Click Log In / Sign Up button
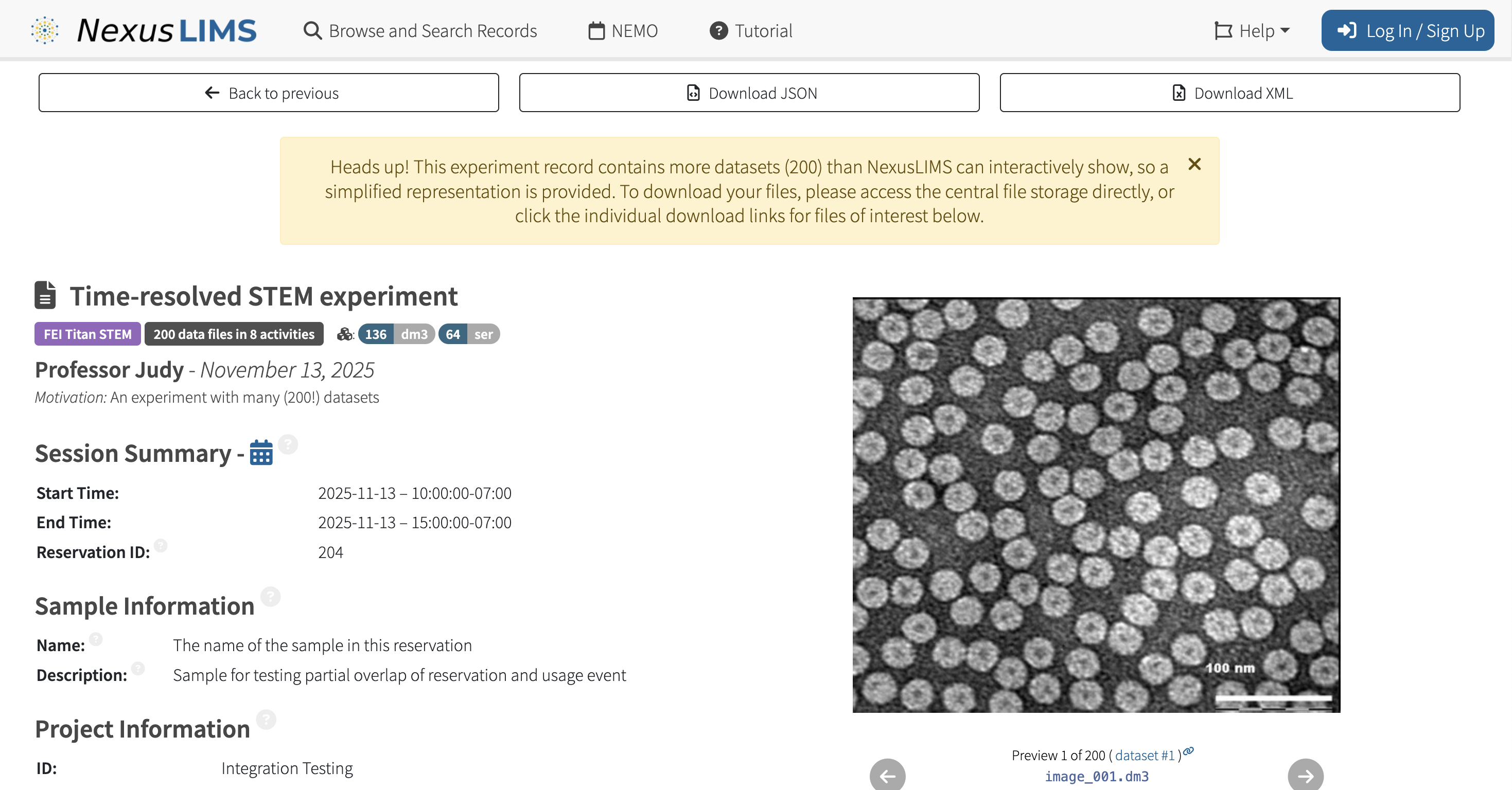This screenshot has width=1512, height=790. pyautogui.click(x=1407, y=30)
